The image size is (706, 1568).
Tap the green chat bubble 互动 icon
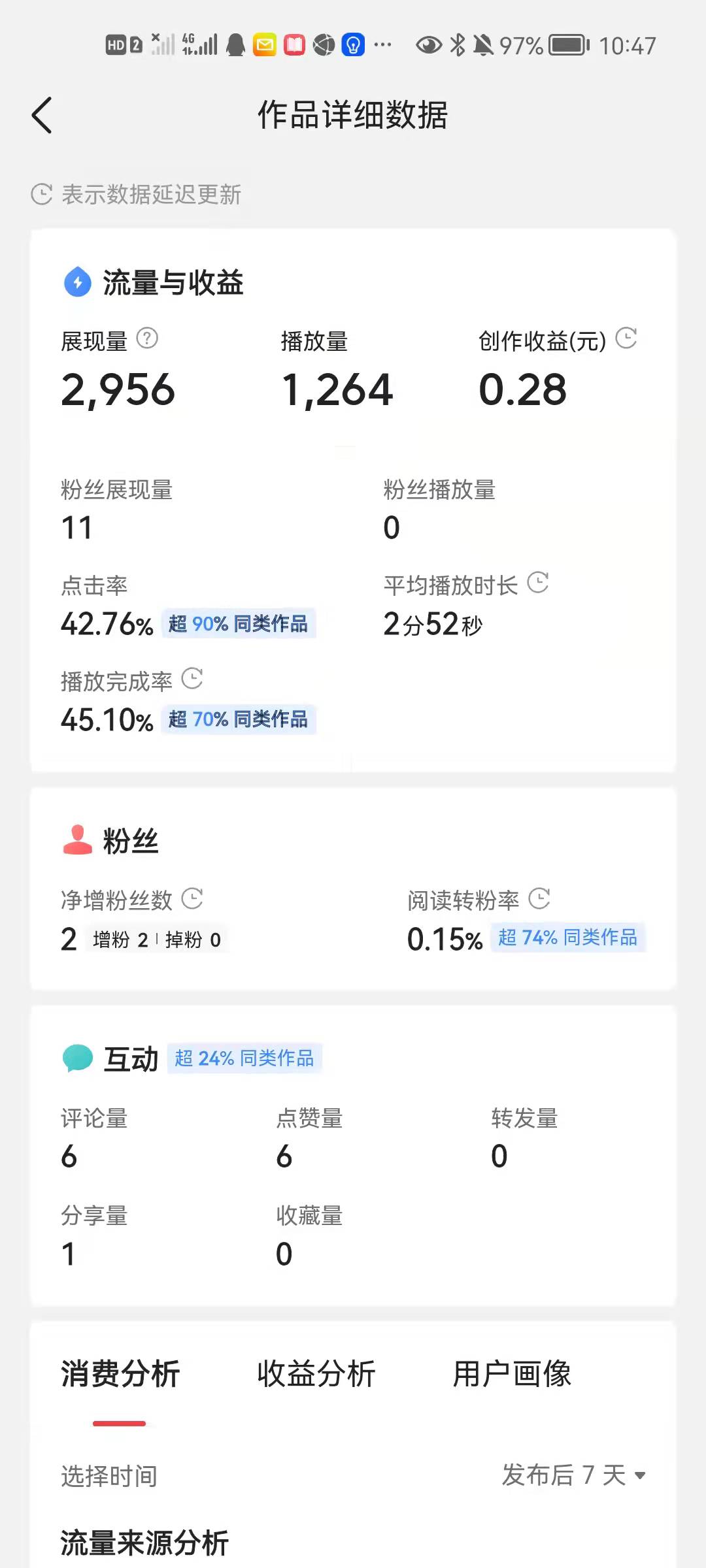point(78,1058)
